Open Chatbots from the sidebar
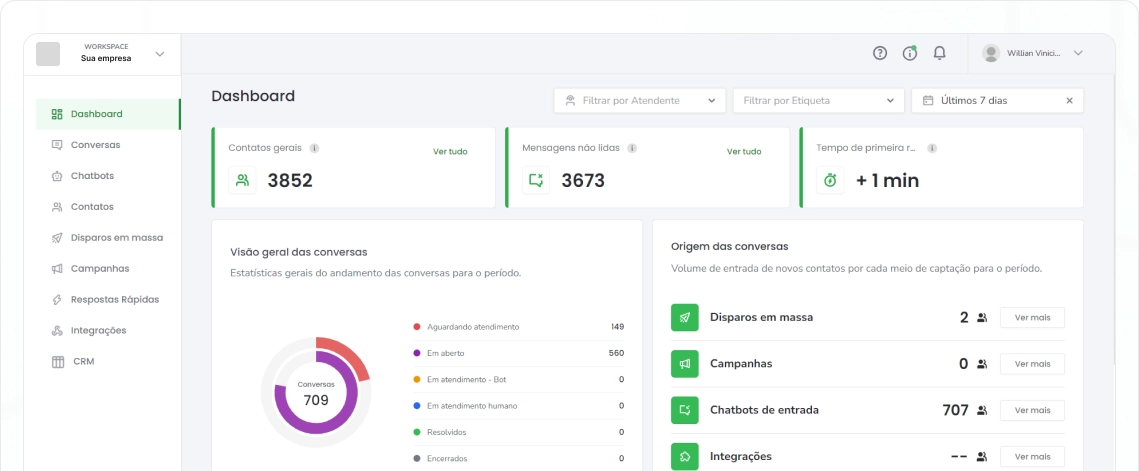 click(x=92, y=176)
